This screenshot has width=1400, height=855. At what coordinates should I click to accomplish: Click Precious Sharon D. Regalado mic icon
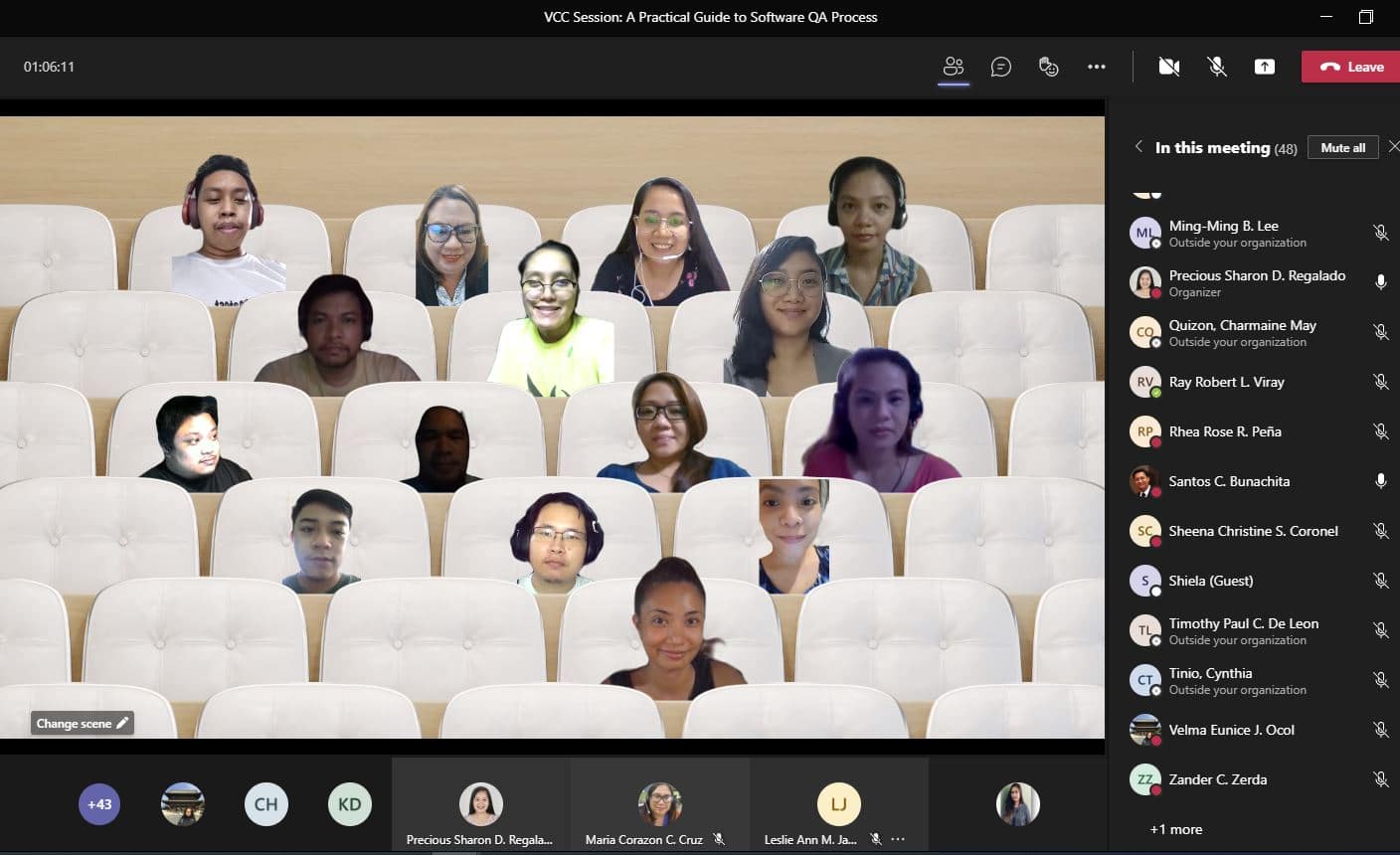click(1380, 282)
